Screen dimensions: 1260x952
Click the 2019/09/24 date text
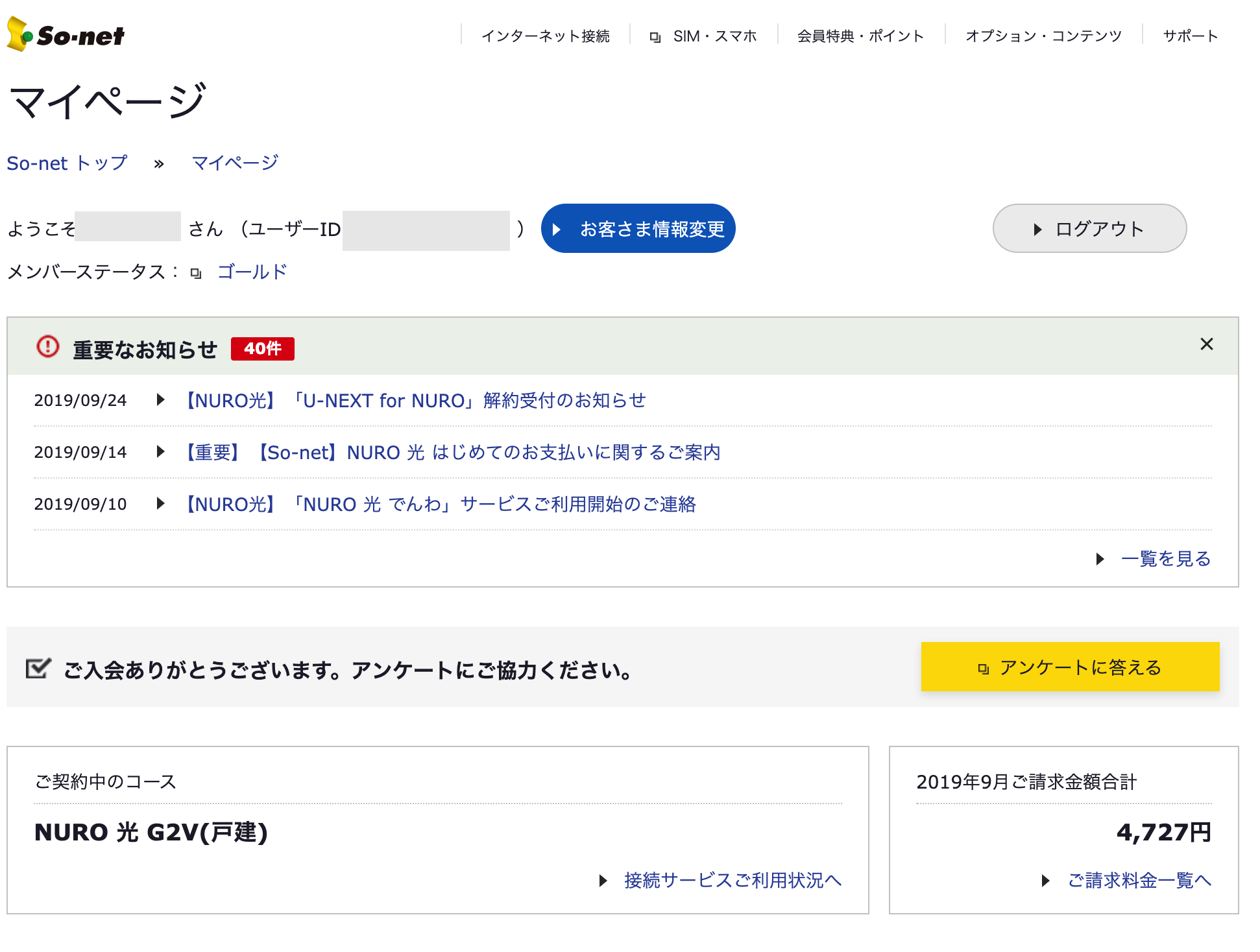coord(80,400)
